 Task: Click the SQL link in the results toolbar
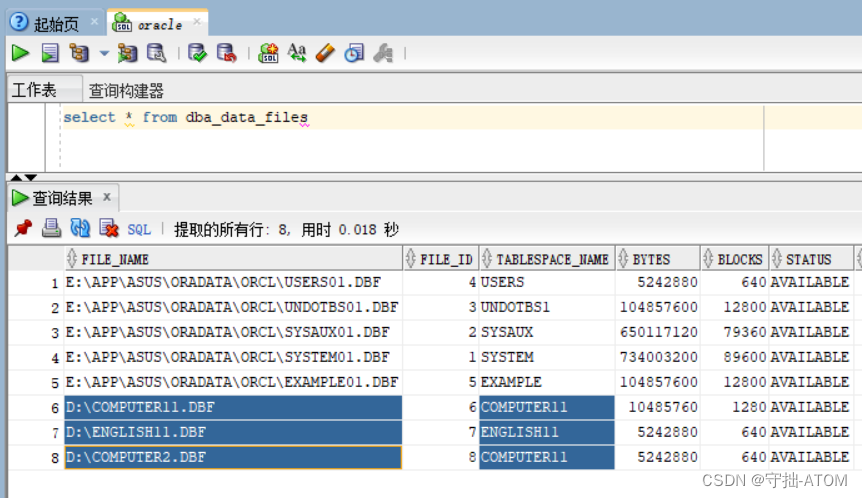click(x=139, y=229)
